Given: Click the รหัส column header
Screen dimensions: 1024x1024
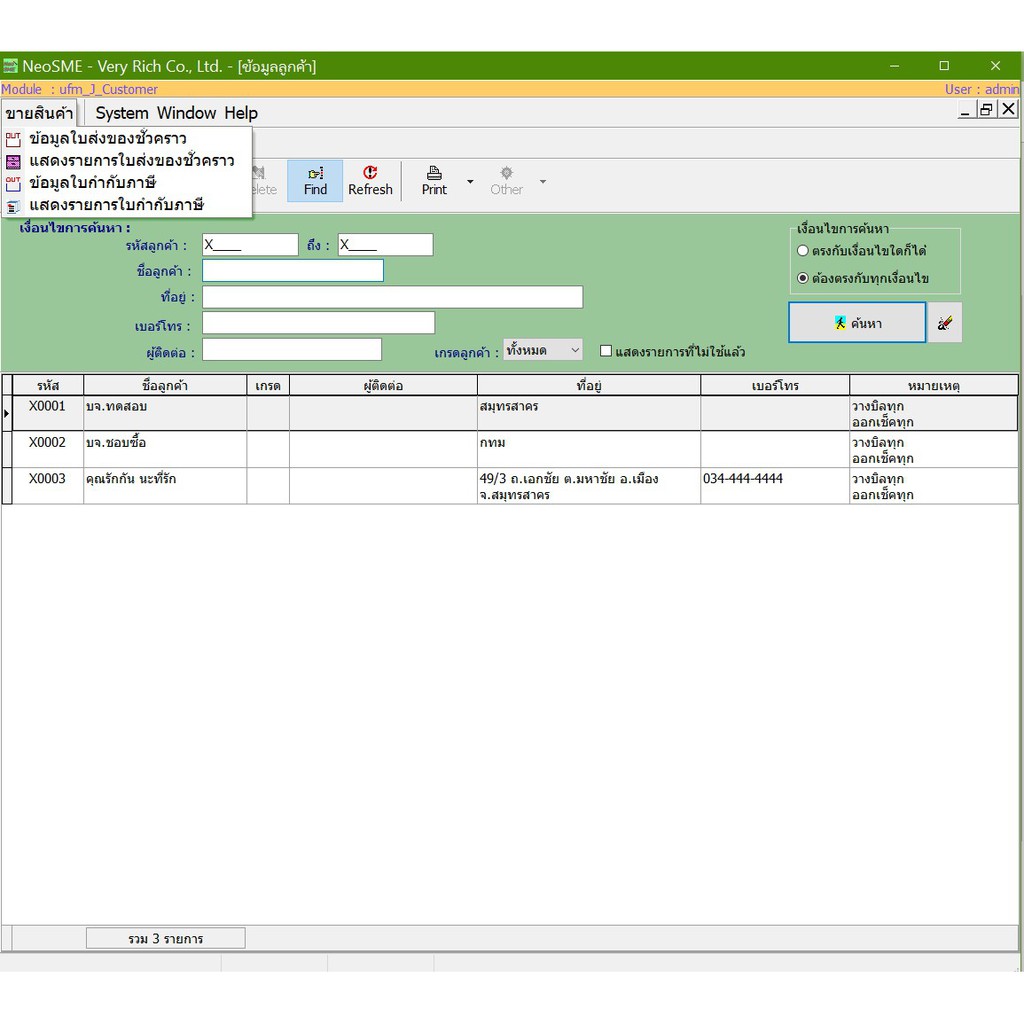Looking at the screenshot, I should point(48,385).
